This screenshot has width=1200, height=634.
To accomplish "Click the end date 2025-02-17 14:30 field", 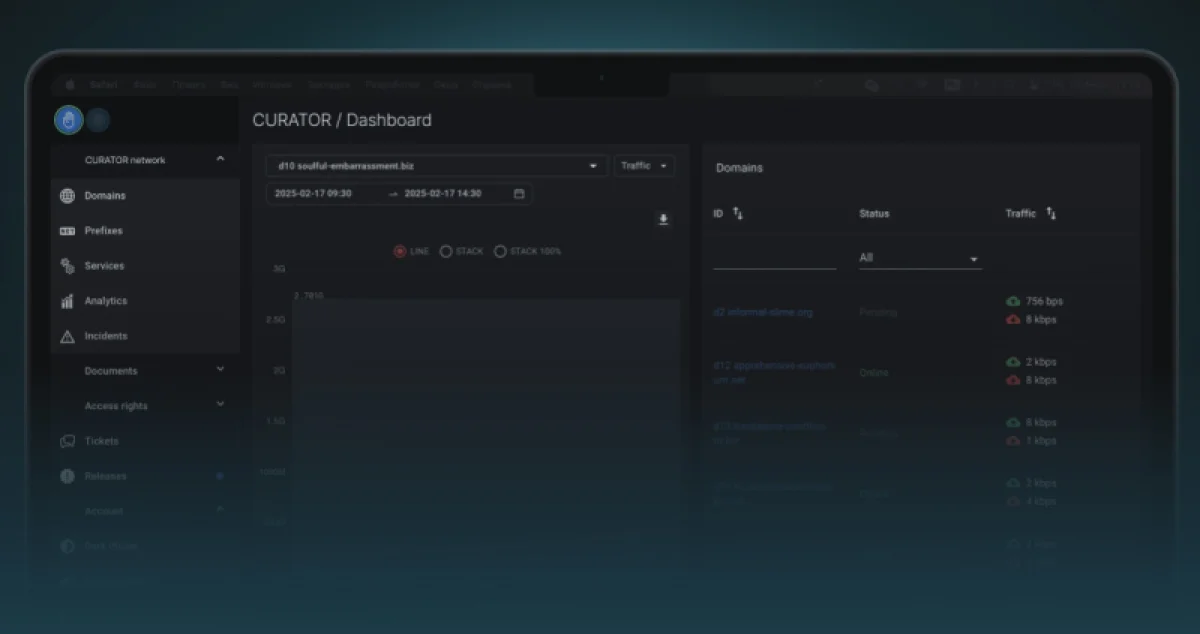I will point(443,194).
